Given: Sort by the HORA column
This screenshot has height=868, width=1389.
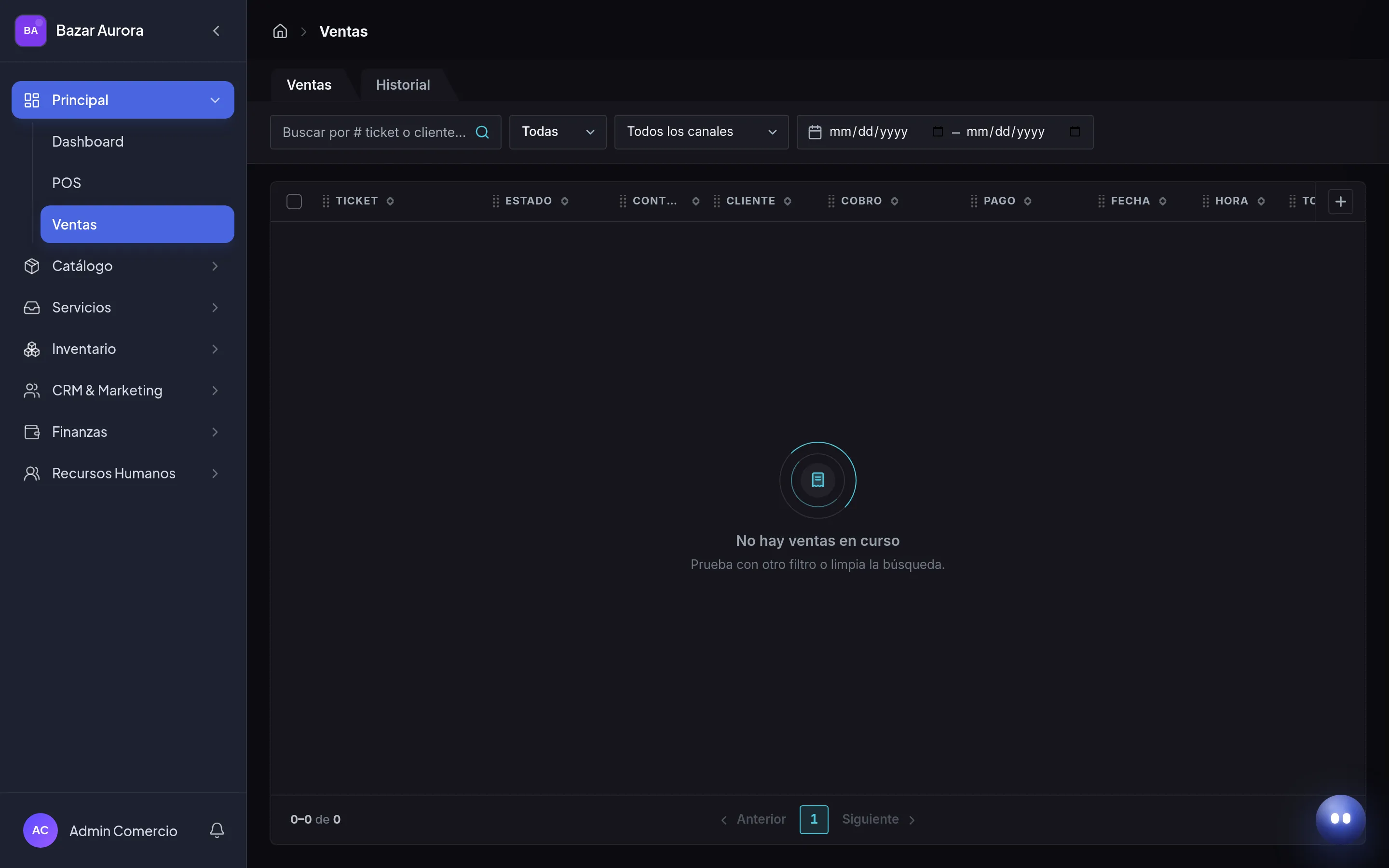Looking at the screenshot, I should (x=1261, y=201).
